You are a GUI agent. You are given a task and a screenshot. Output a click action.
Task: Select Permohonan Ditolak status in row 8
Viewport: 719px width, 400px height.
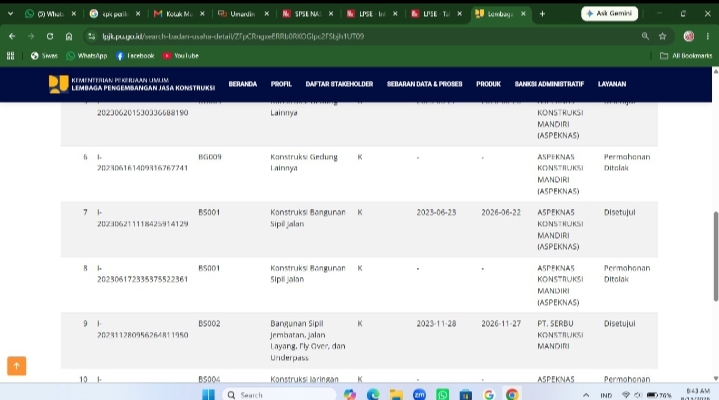pos(627,273)
